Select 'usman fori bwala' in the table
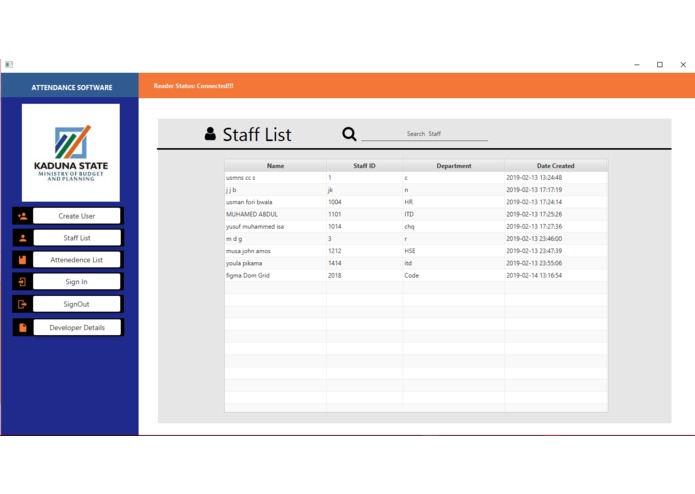This screenshot has width=695, height=494. pyautogui.click(x=416, y=202)
